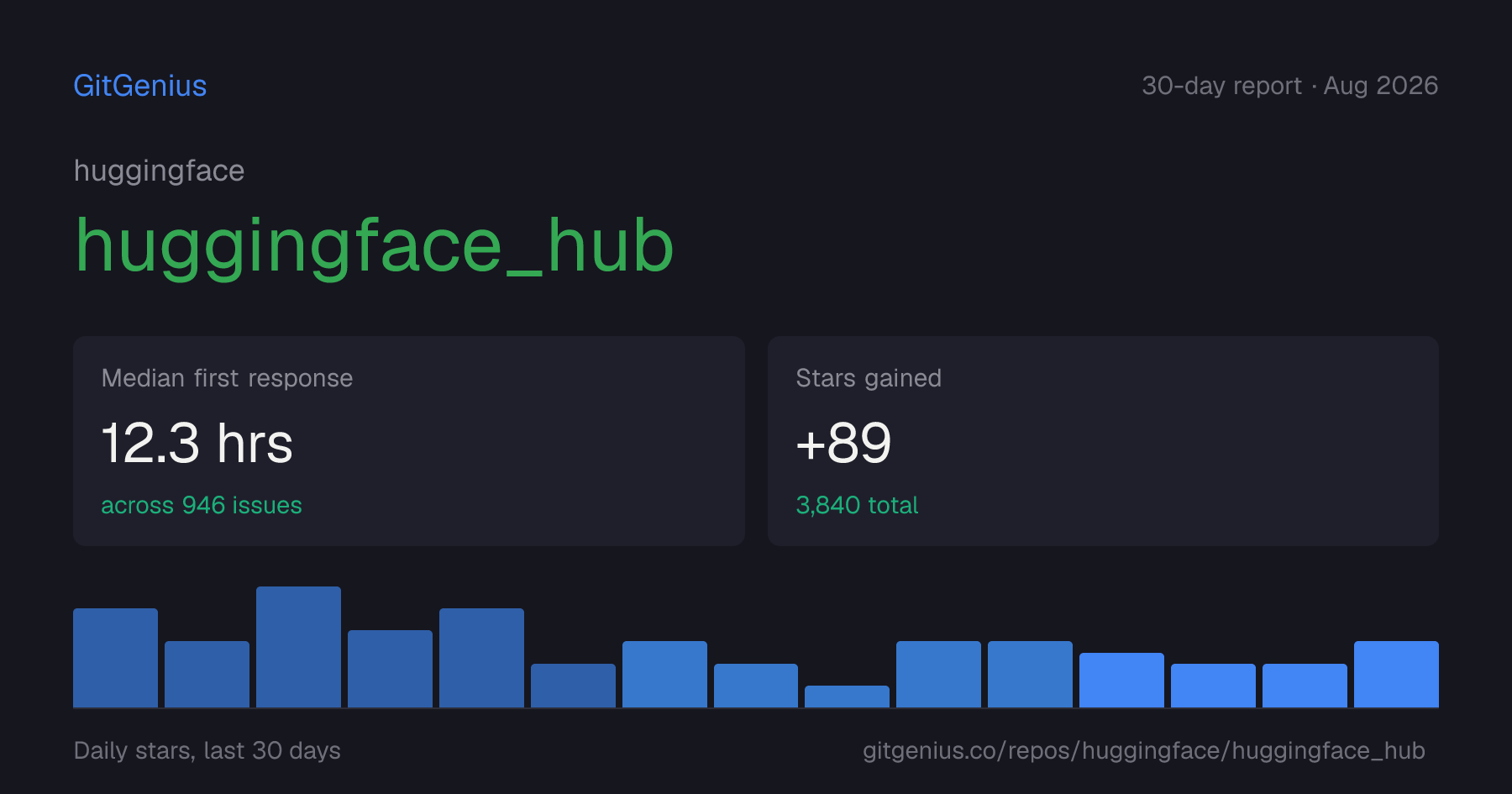Click the GitGenius brand link
The height and width of the screenshot is (794, 1512).
point(140,86)
